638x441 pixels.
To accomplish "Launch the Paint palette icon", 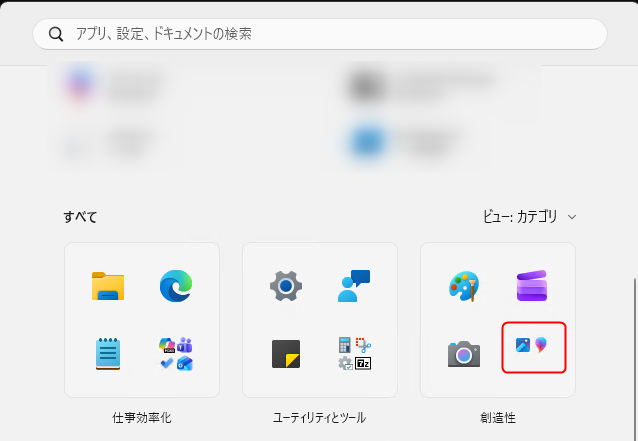I will tap(464, 286).
